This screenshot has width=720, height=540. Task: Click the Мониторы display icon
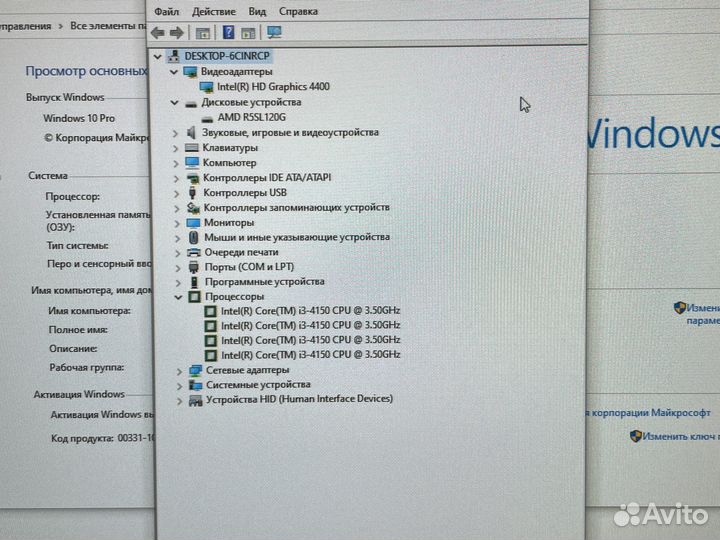pos(193,223)
